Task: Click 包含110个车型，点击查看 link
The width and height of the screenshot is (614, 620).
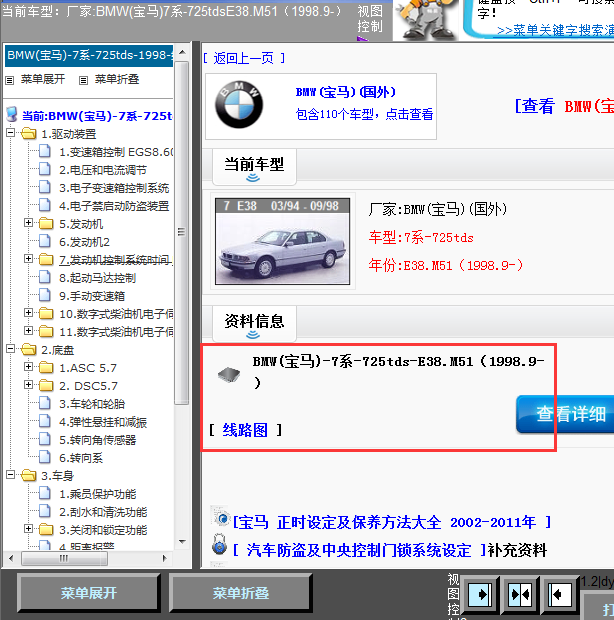Action: [x=364, y=114]
